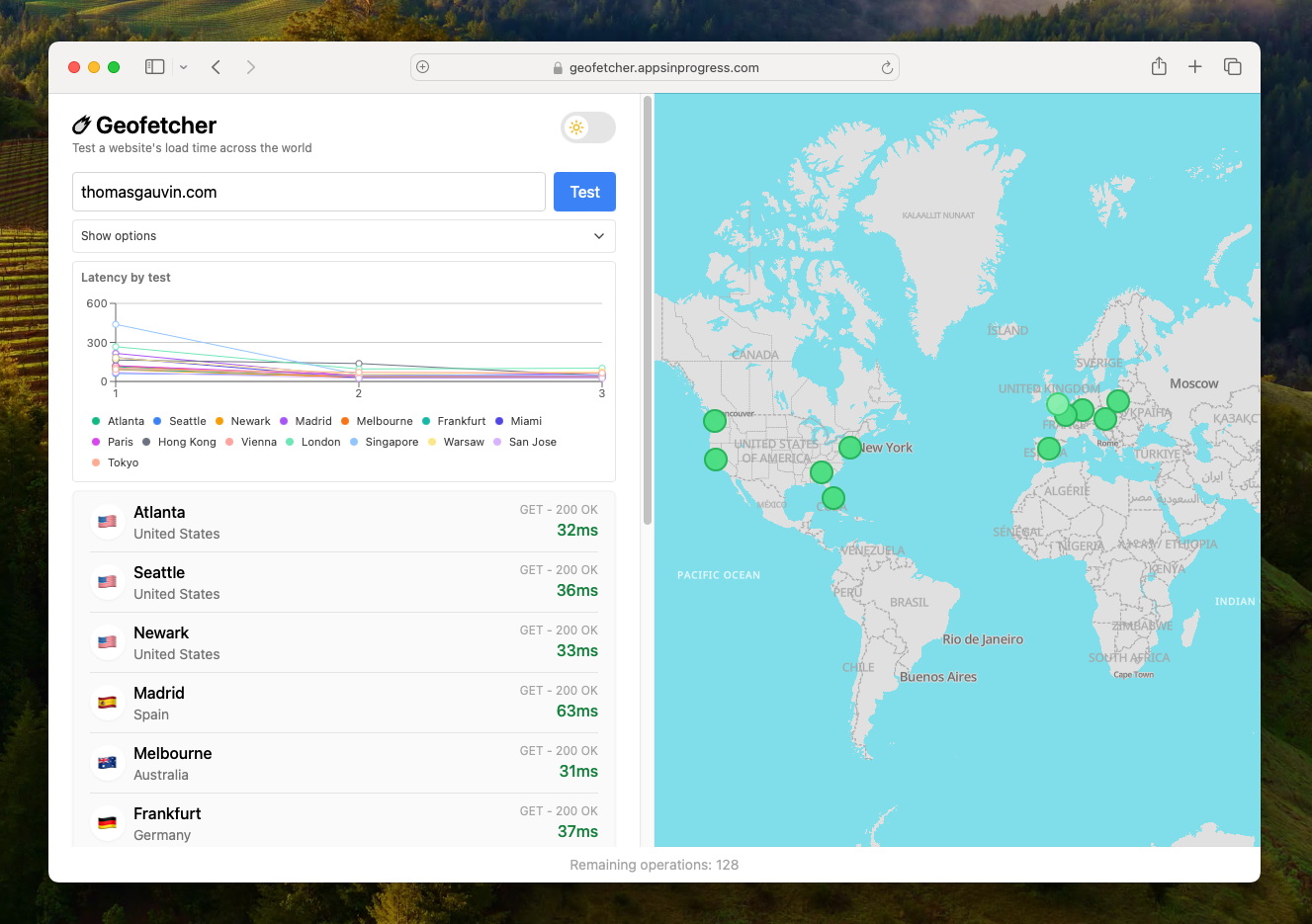Open the chevron dropdown beside the sidebar icon
Screen dimensions: 1312x924
pos(184,66)
